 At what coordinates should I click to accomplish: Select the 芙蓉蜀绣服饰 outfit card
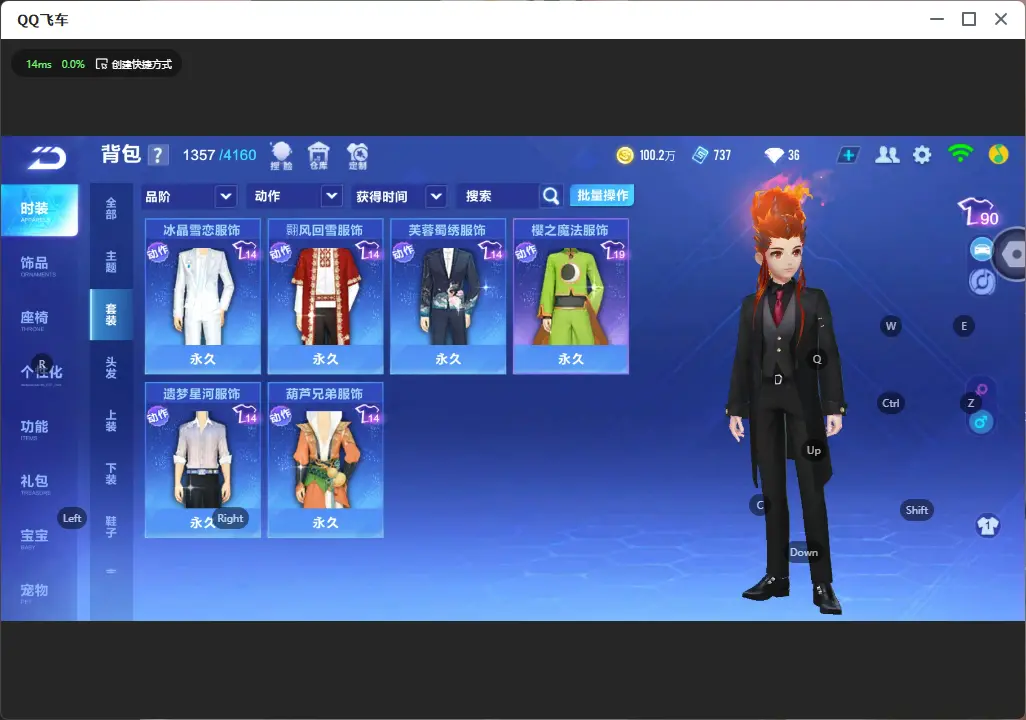[448, 296]
